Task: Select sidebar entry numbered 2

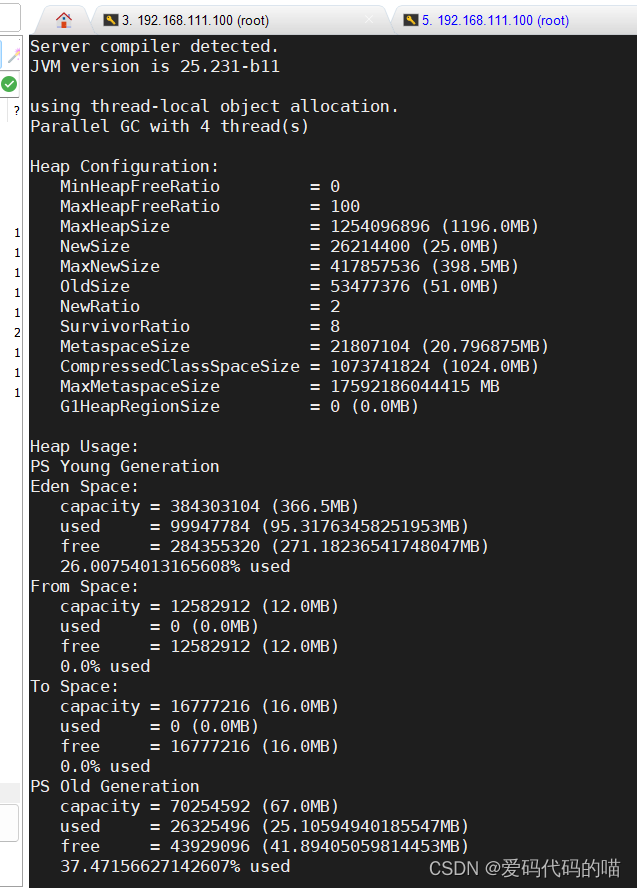Action: [x=16, y=330]
